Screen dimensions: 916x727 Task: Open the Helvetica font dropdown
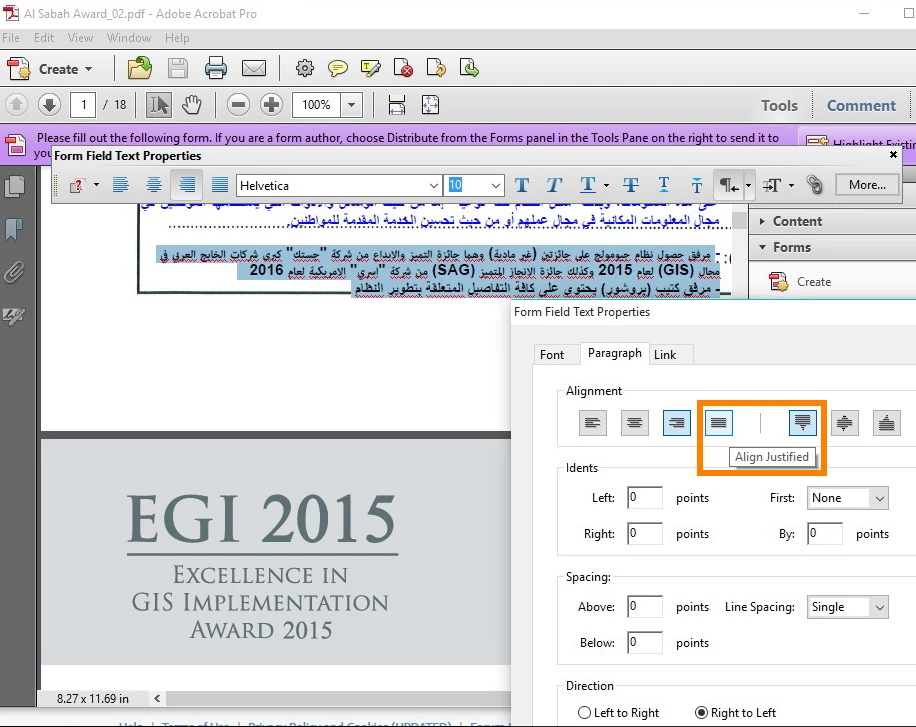coord(433,186)
